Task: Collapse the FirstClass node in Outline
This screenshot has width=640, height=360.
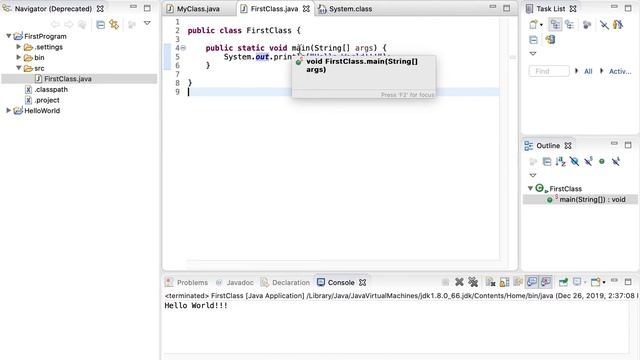Action: tap(530, 188)
